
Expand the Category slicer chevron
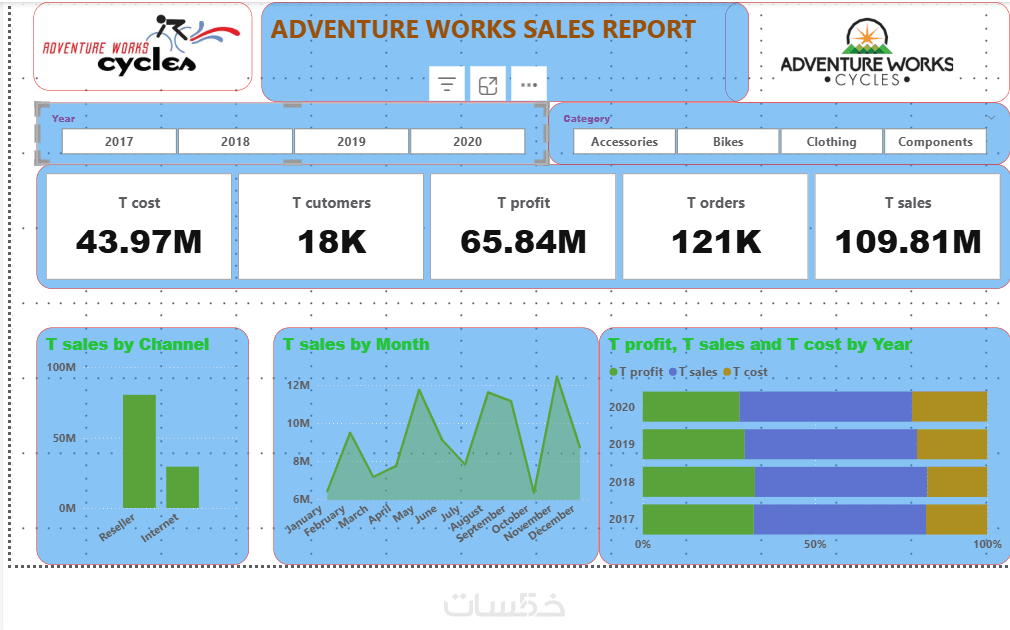click(x=991, y=118)
